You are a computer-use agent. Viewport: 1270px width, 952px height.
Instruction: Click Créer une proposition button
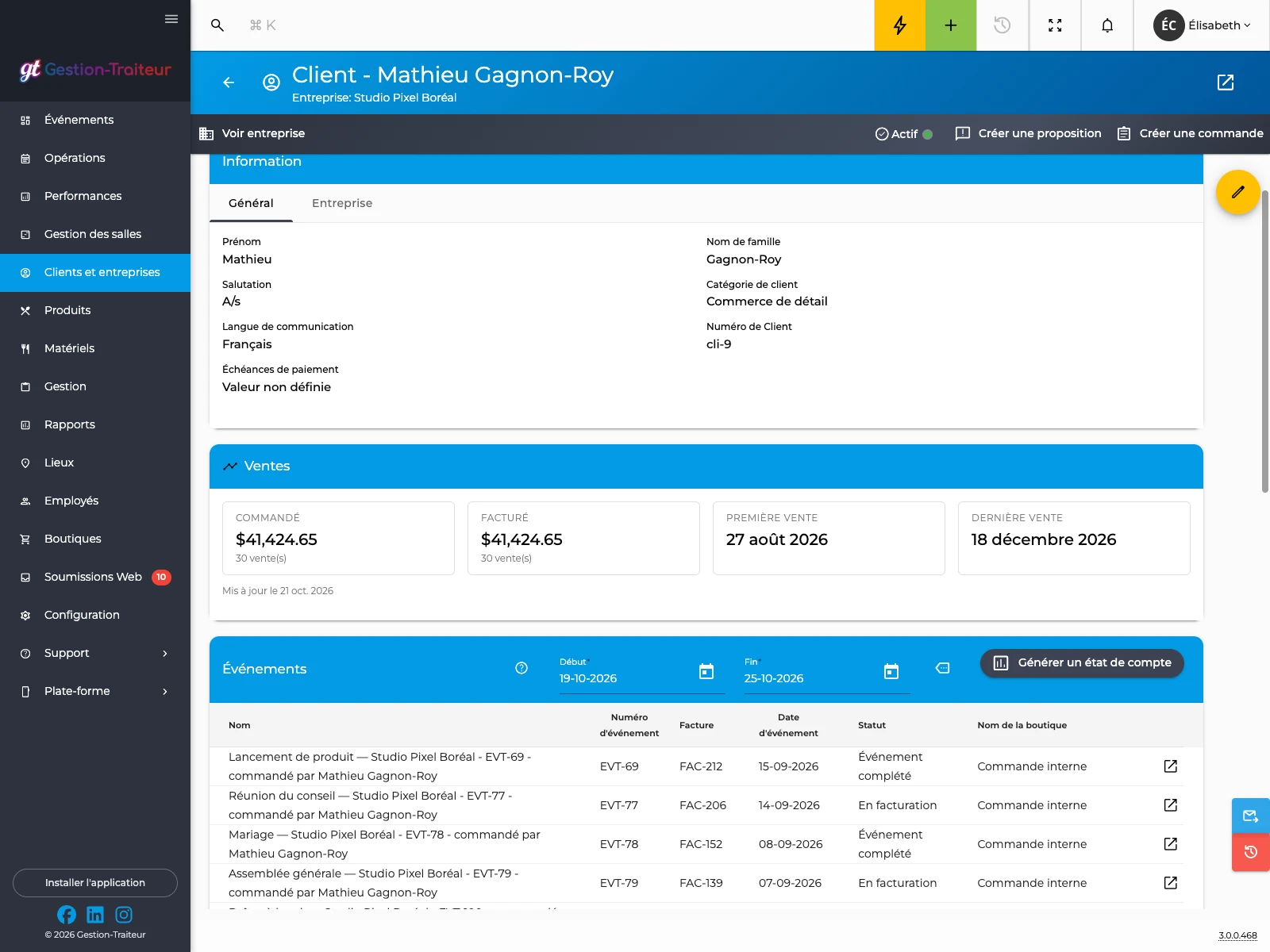[x=1029, y=133]
